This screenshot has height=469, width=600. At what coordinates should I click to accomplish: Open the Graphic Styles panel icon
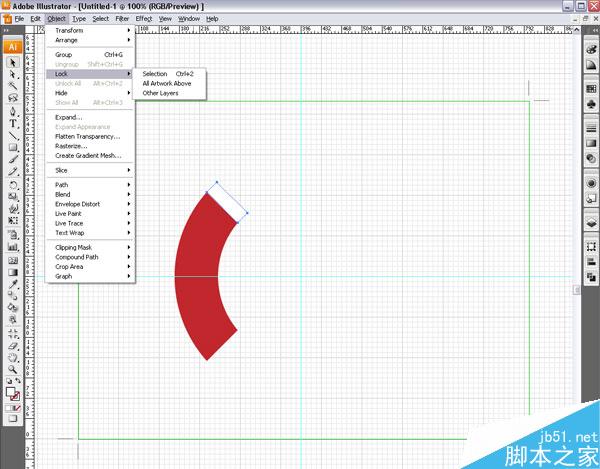[591, 198]
